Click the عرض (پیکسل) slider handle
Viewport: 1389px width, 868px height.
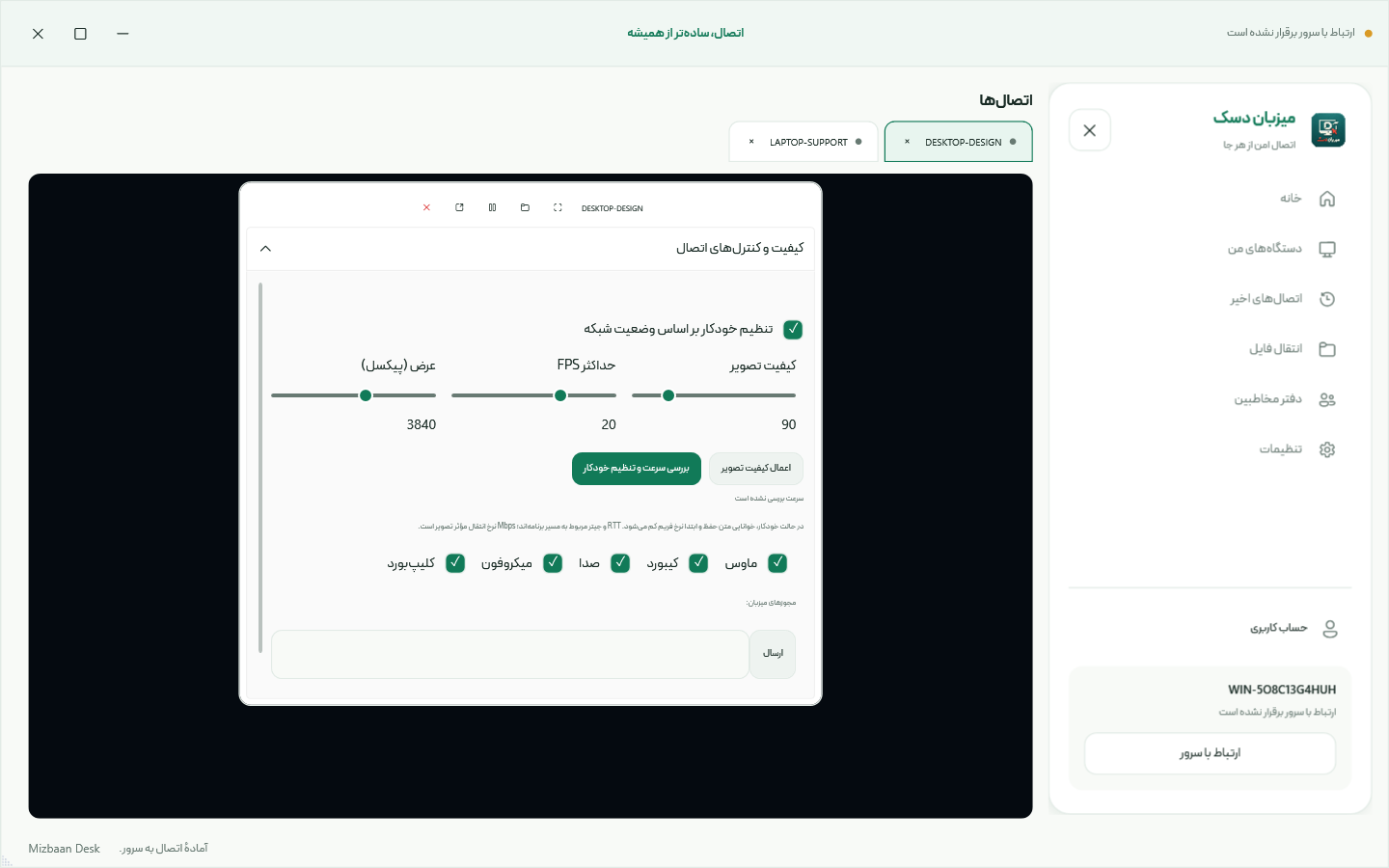pos(366,395)
